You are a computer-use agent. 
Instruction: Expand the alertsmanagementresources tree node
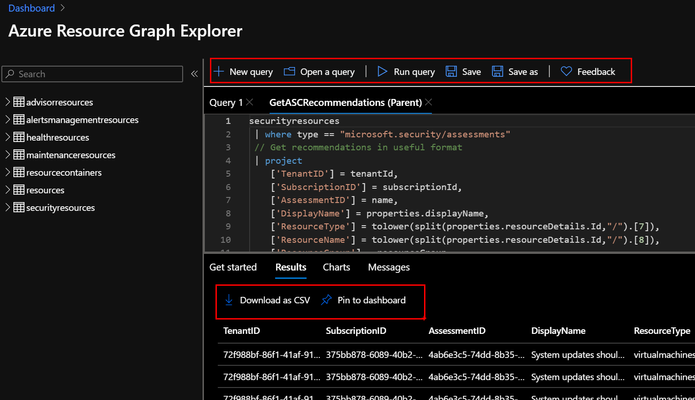pos(7,119)
